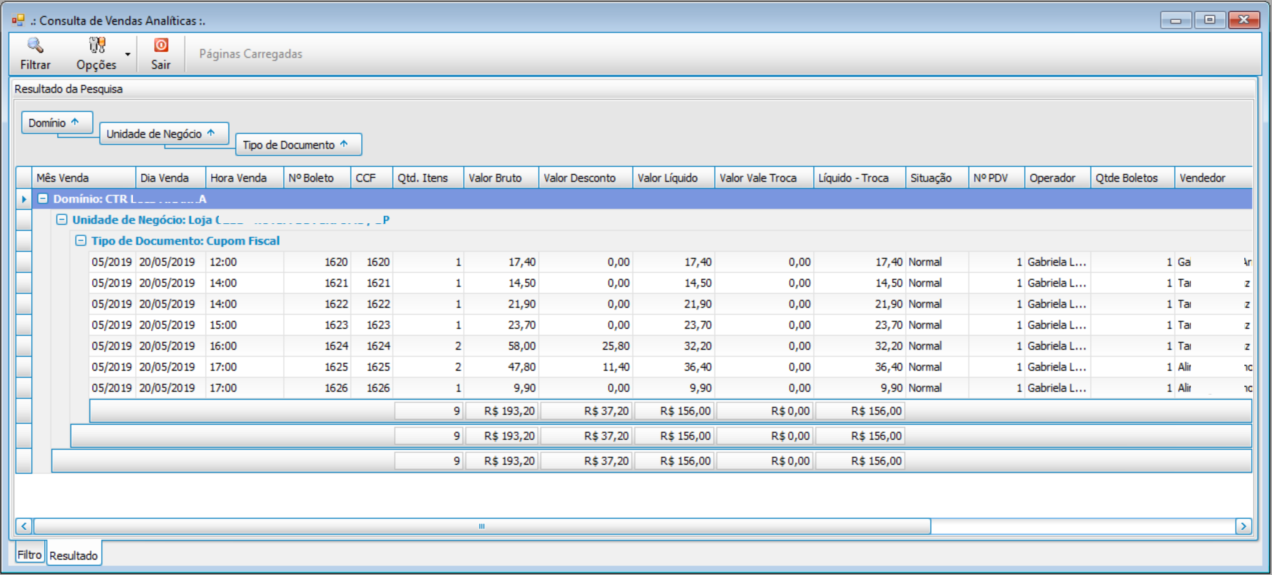Click the Nº Boleto column header
The height and width of the screenshot is (575, 1272).
(x=317, y=178)
